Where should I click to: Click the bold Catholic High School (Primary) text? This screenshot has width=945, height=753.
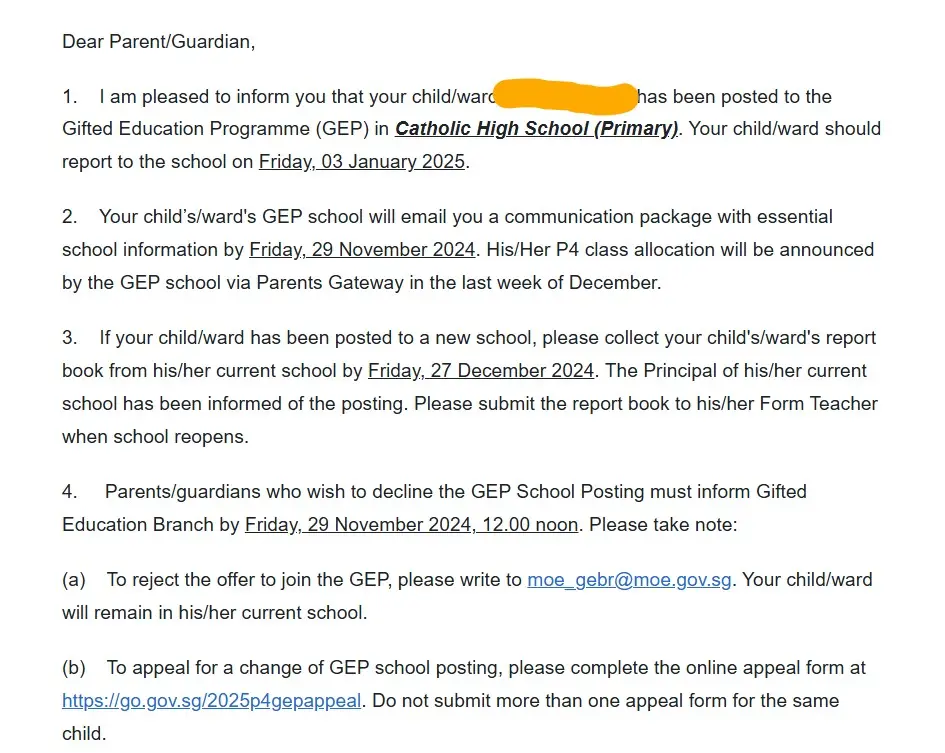tap(537, 129)
